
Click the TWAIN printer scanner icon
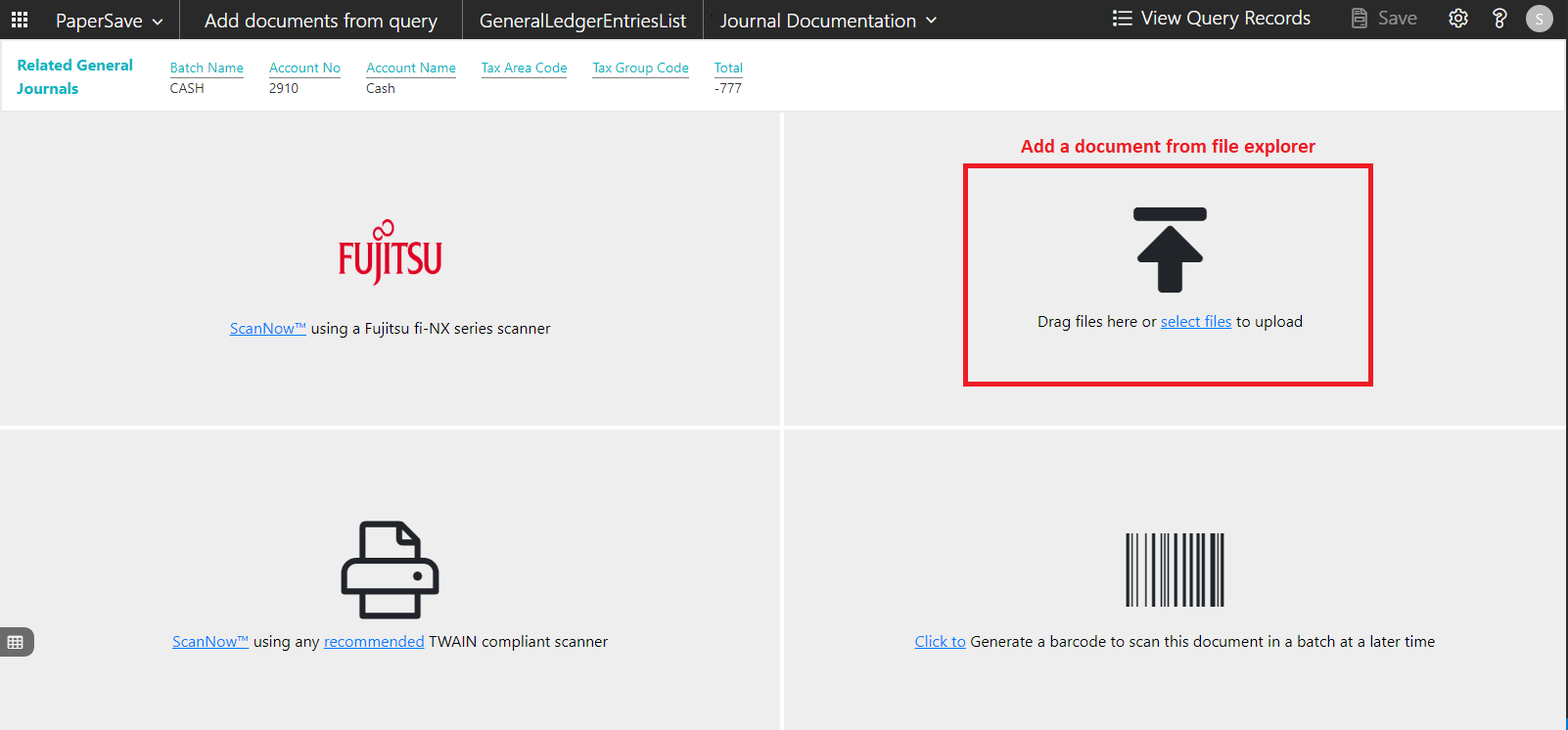click(390, 570)
